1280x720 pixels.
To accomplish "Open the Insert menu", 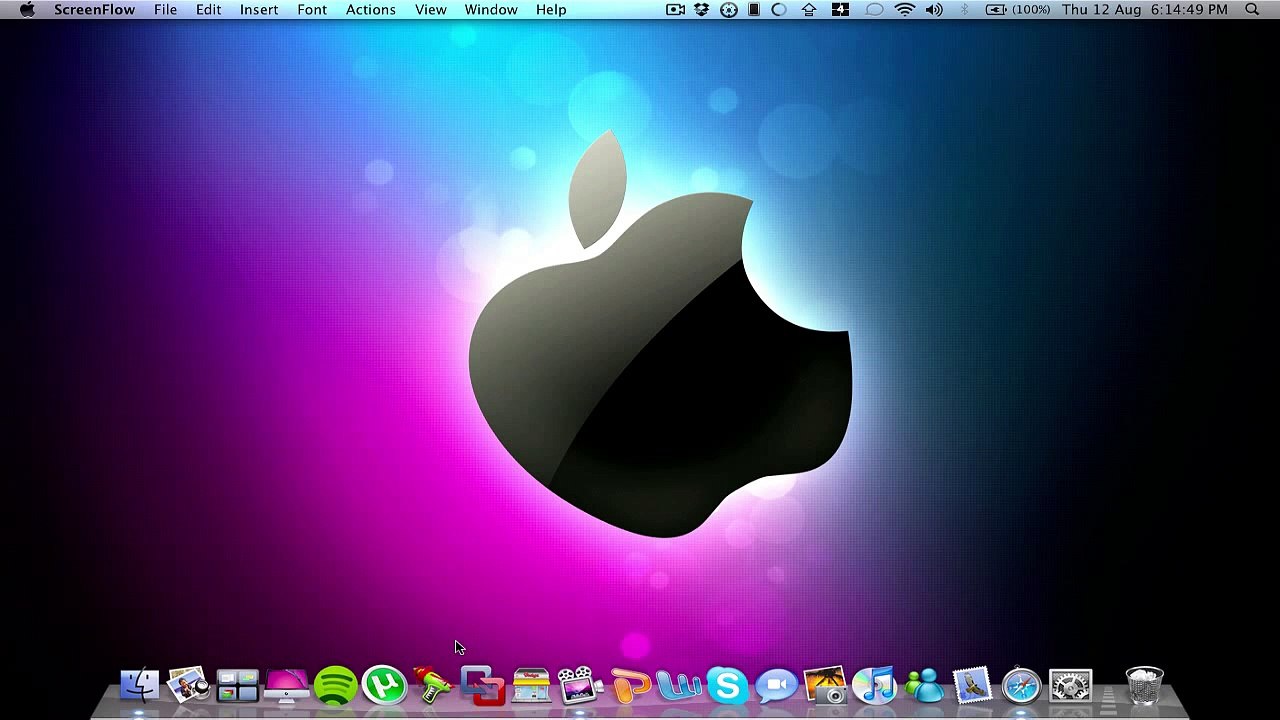I will coord(259,10).
